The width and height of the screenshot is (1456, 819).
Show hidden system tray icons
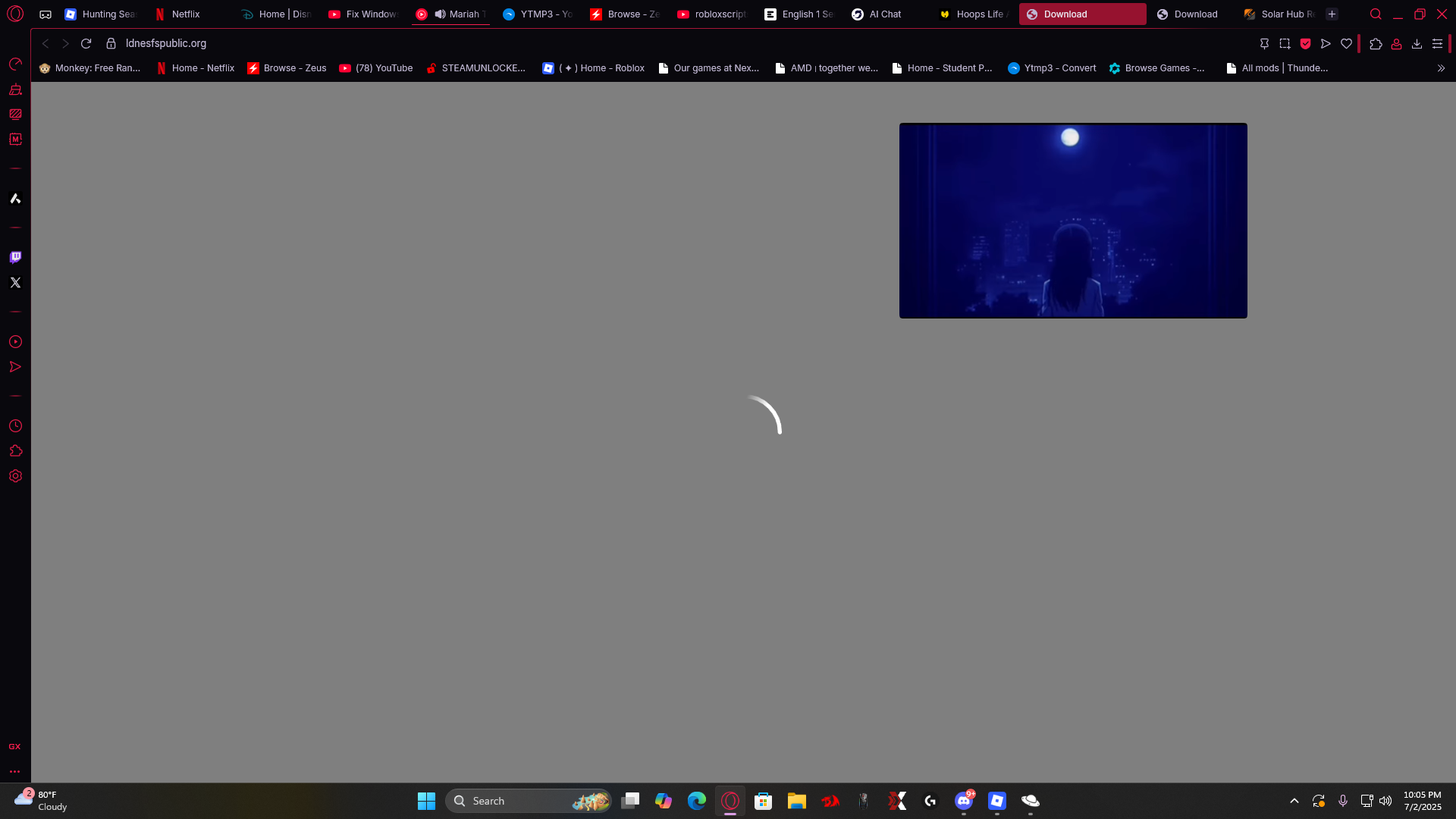(x=1294, y=801)
